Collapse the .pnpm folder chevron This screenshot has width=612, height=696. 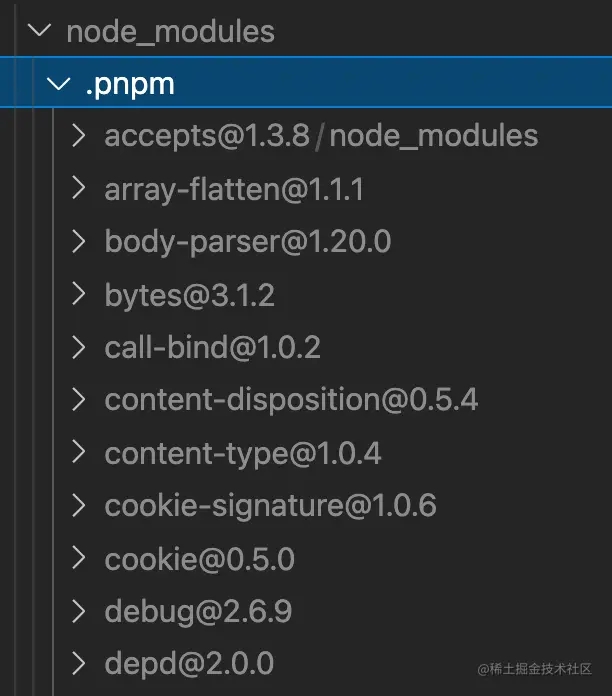tap(59, 83)
